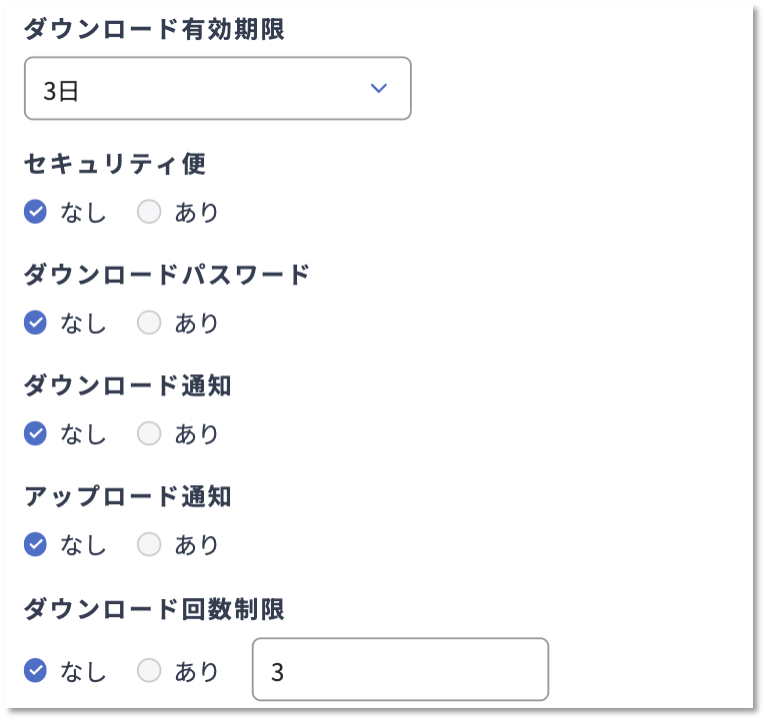Turn on あり radio button for ダウンロード通知
Viewport: 766px width, 722px height.
click(149, 434)
